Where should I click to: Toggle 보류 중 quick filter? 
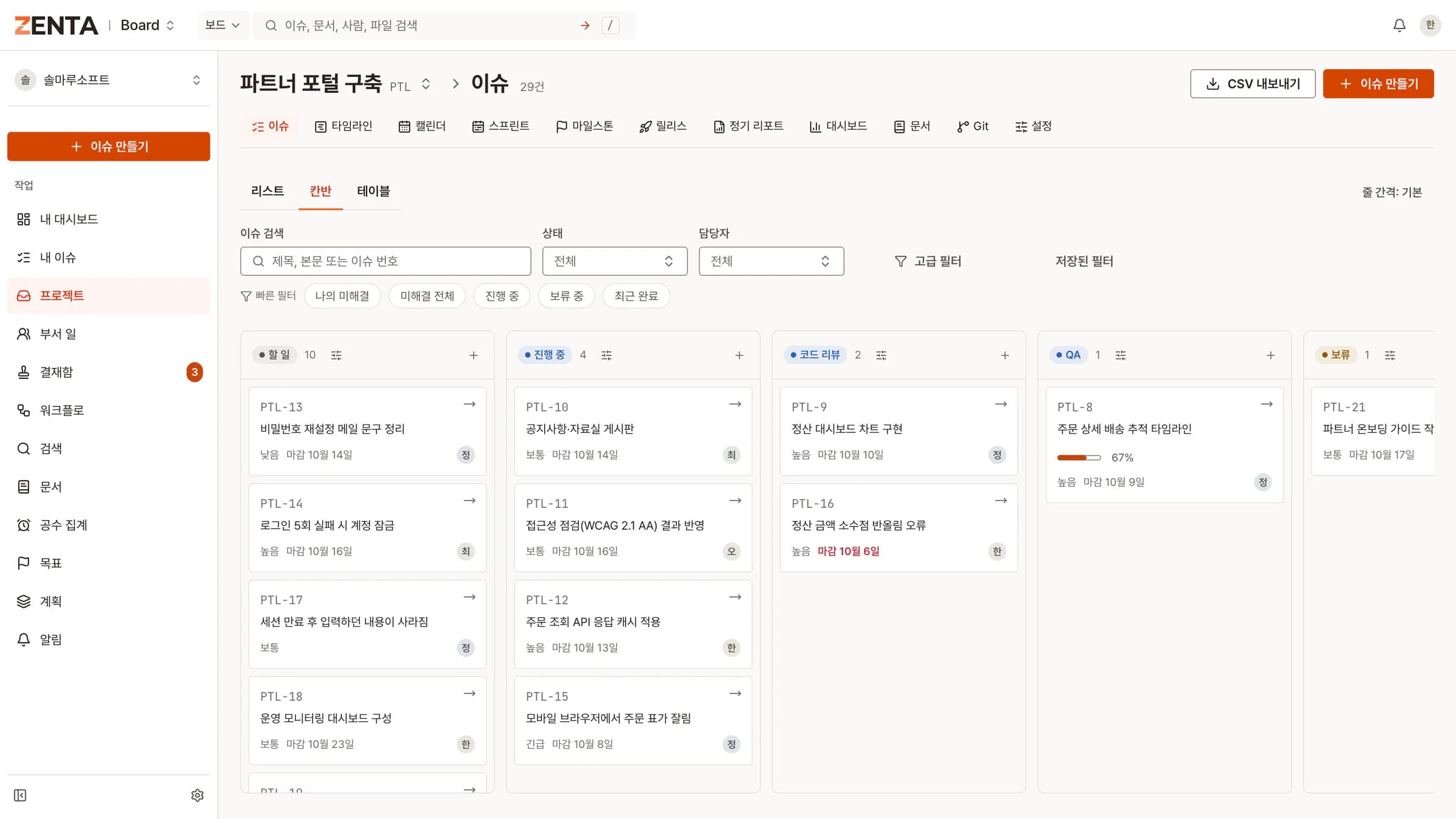[x=566, y=296]
